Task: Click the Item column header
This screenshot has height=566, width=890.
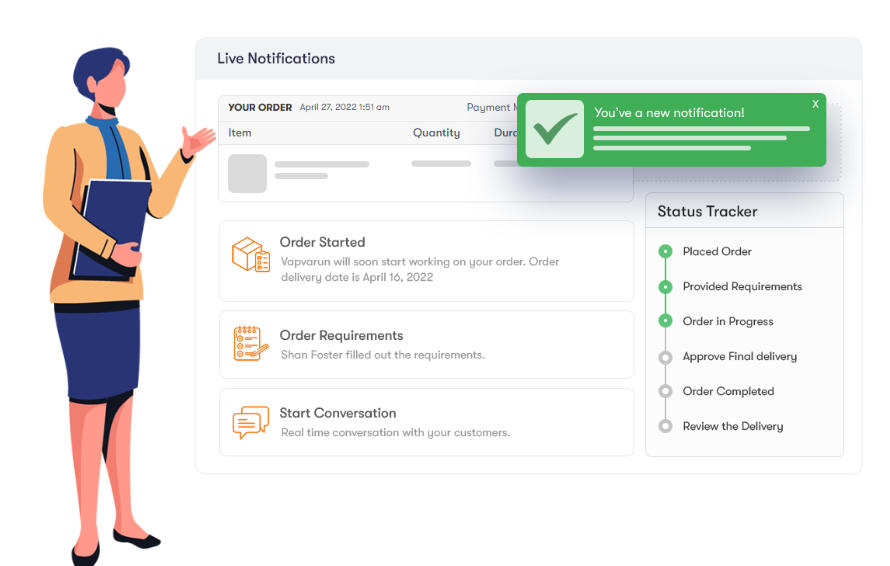Action: (240, 133)
